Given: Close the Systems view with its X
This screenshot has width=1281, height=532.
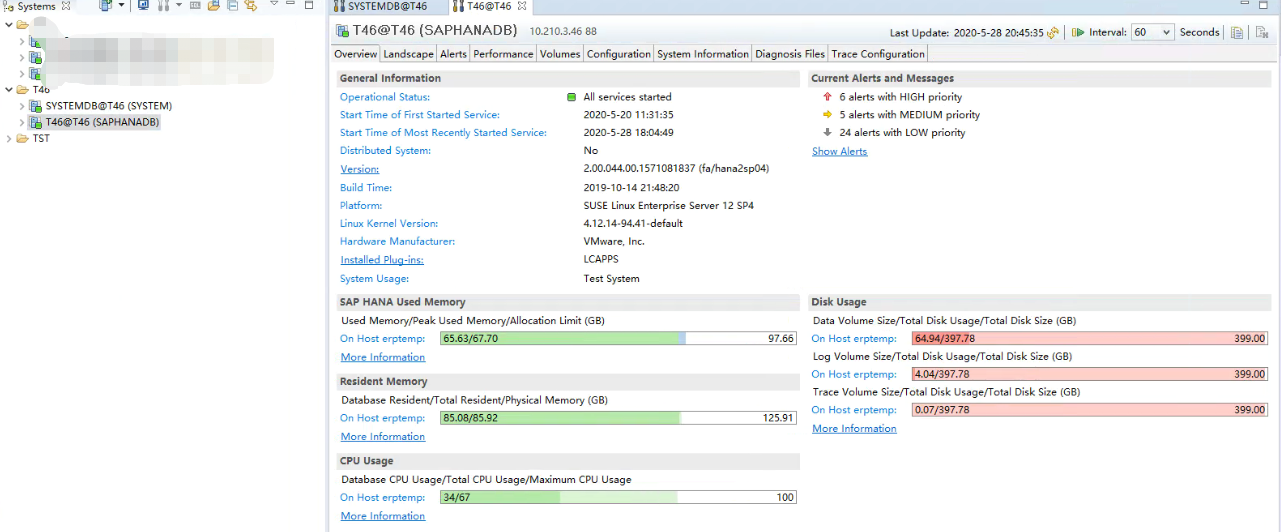Looking at the screenshot, I should click(x=66, y=6).
